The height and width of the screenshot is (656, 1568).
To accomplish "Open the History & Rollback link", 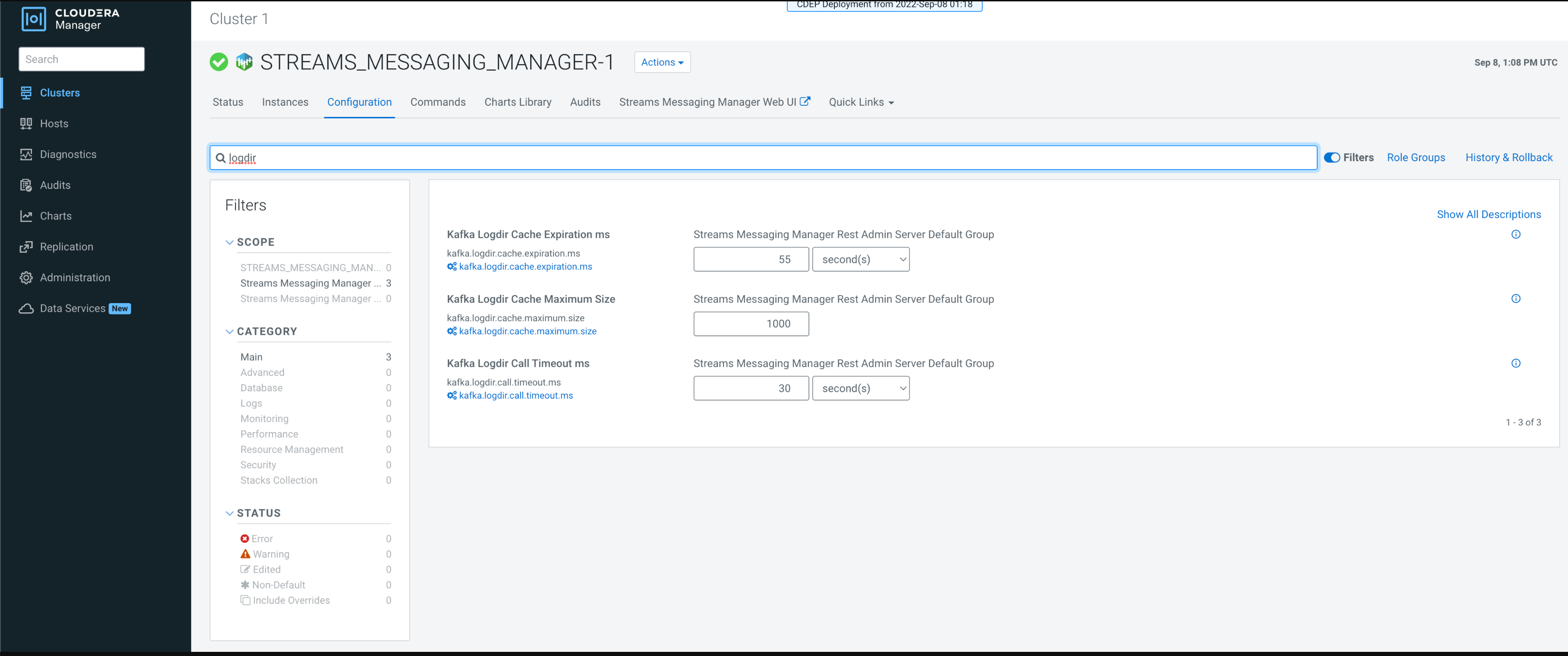I will point(1508,158).
